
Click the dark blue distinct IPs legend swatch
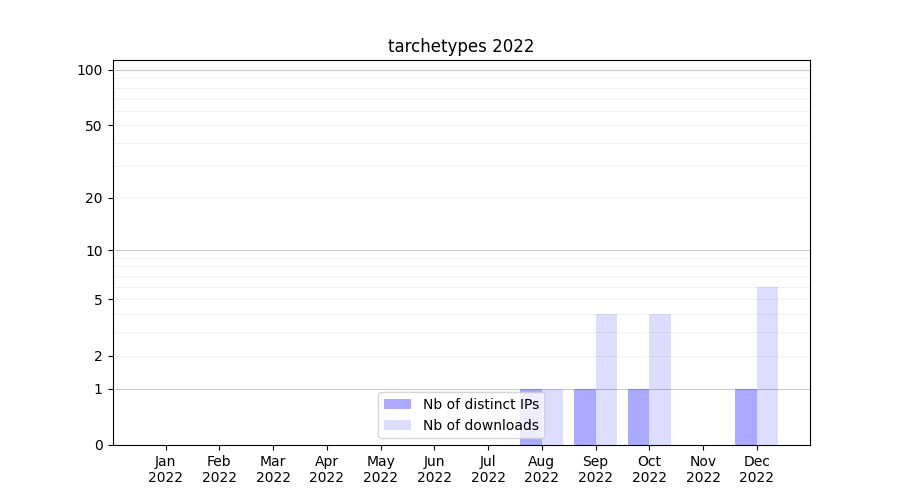point(397,404)
